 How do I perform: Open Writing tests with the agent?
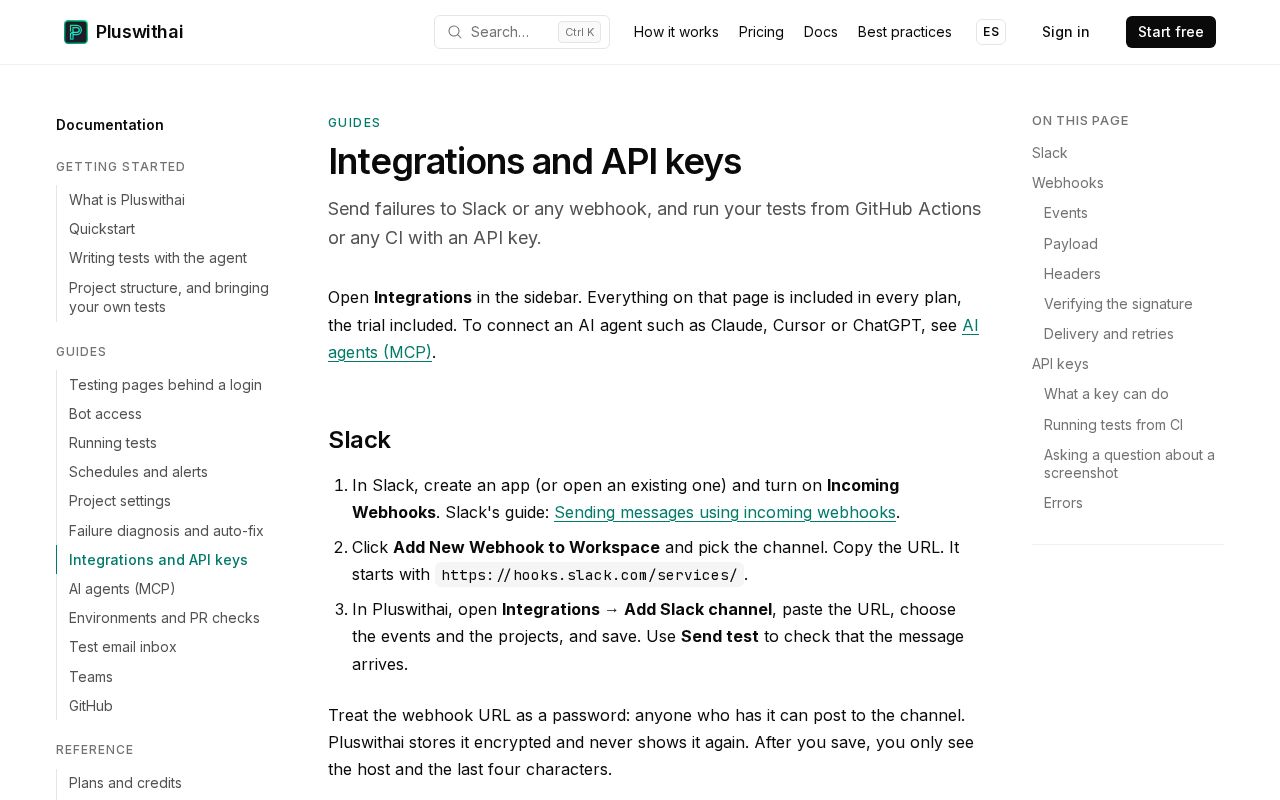[158, 258]
